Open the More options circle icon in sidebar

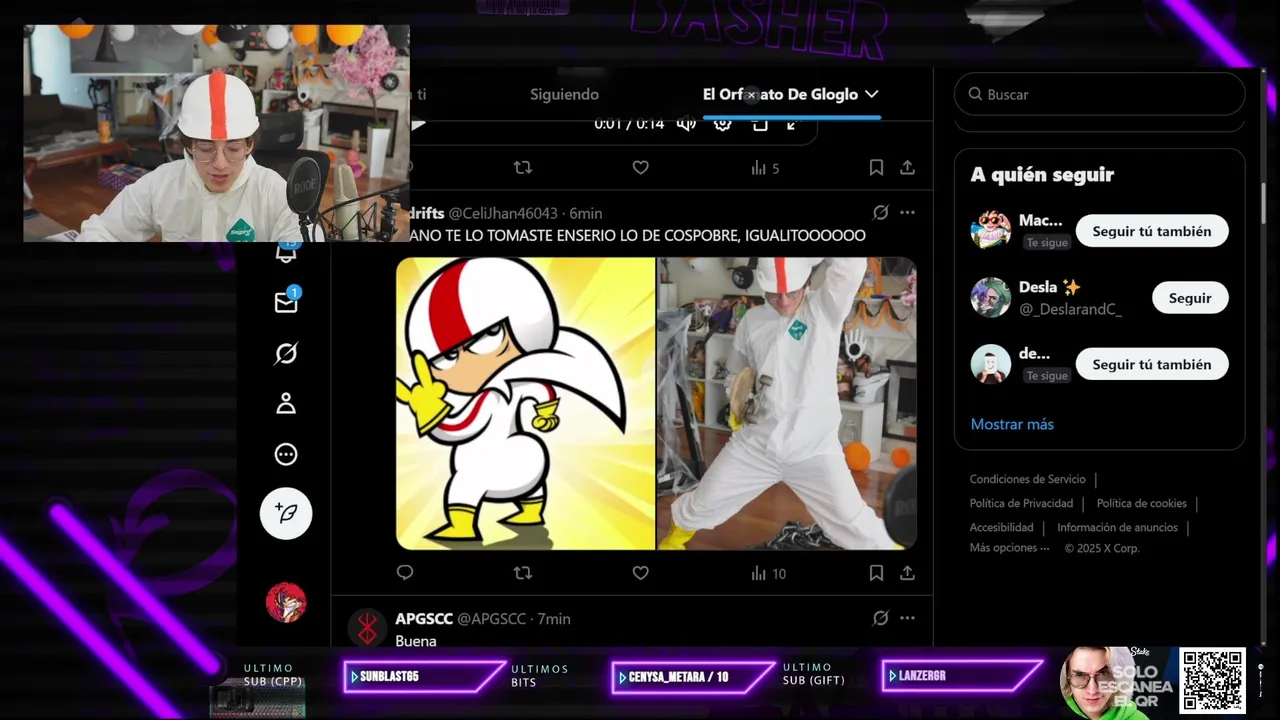point(286,455)
